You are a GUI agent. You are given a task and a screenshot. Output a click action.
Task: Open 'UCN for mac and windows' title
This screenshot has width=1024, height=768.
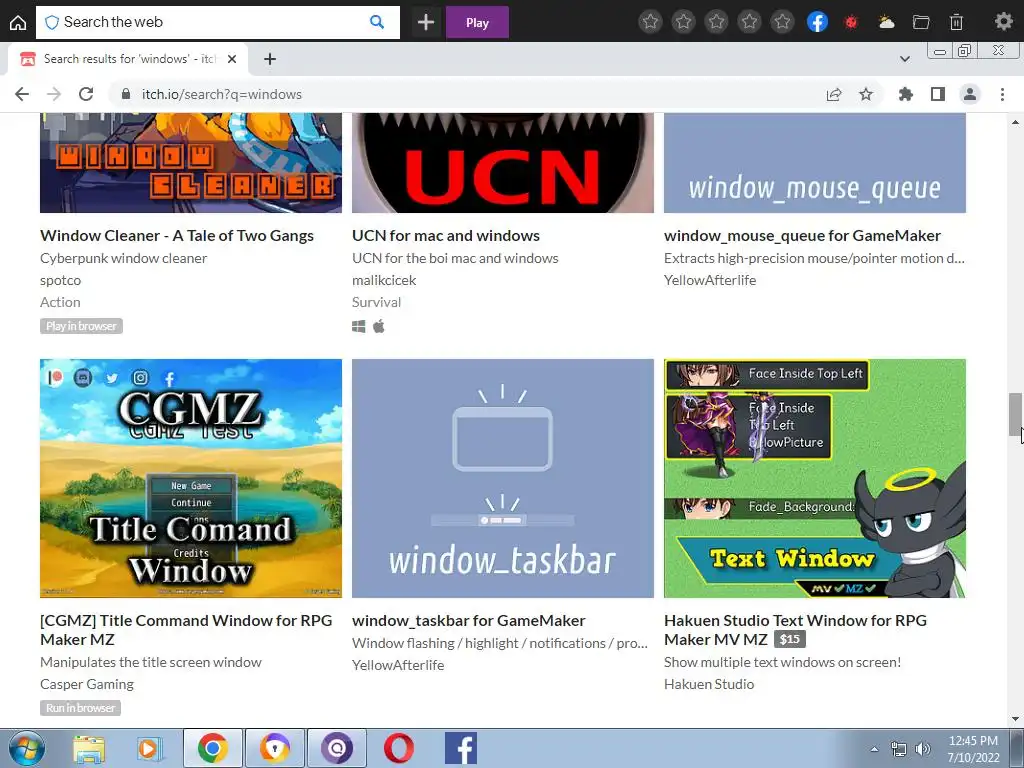coord(446,235)
